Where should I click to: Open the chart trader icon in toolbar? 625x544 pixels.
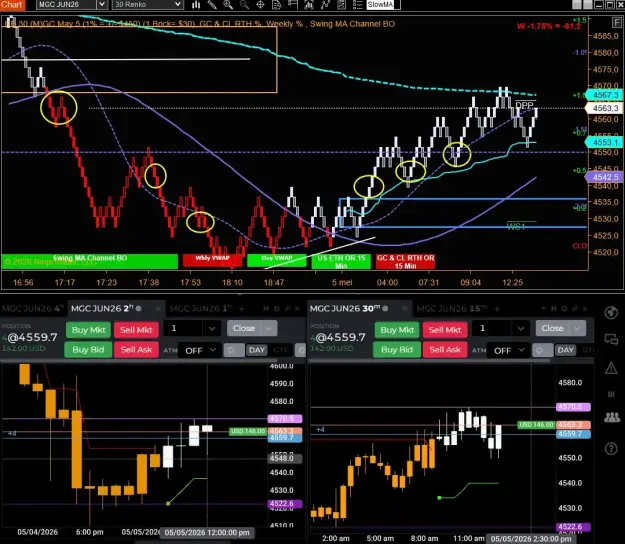tap(293, 5)
